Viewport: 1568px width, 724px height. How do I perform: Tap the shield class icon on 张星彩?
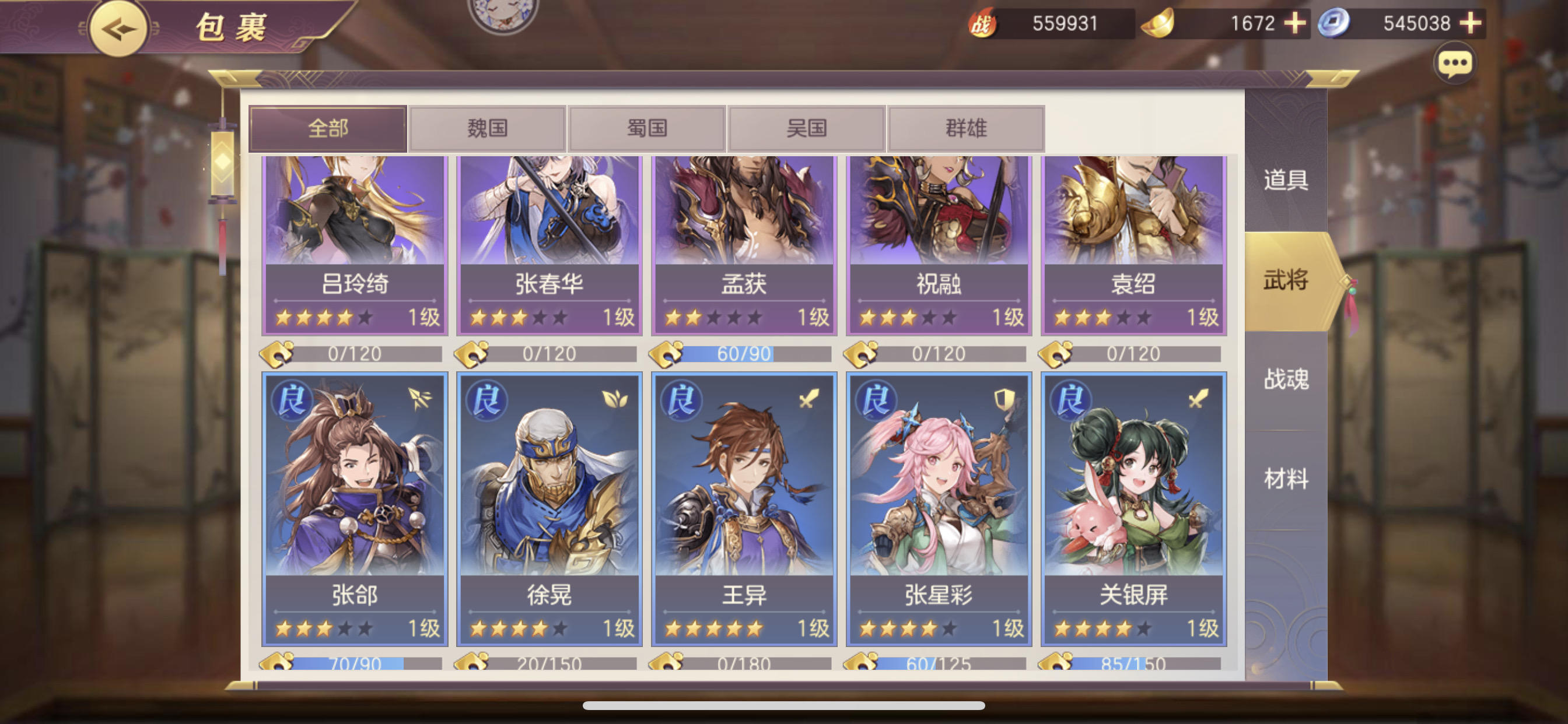(1004, 400)
